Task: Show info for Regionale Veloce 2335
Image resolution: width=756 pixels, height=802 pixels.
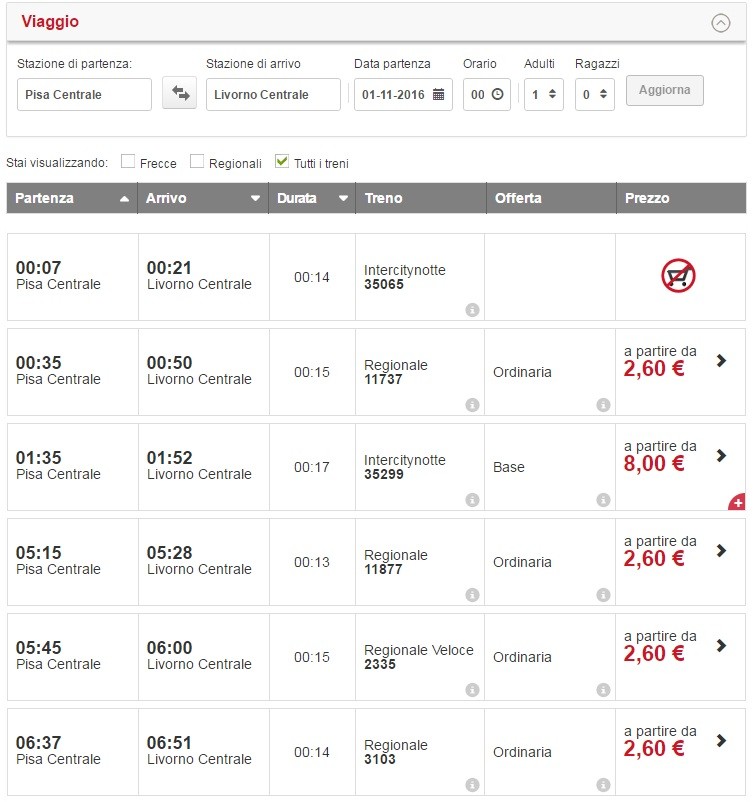Action: pos(472,690)
